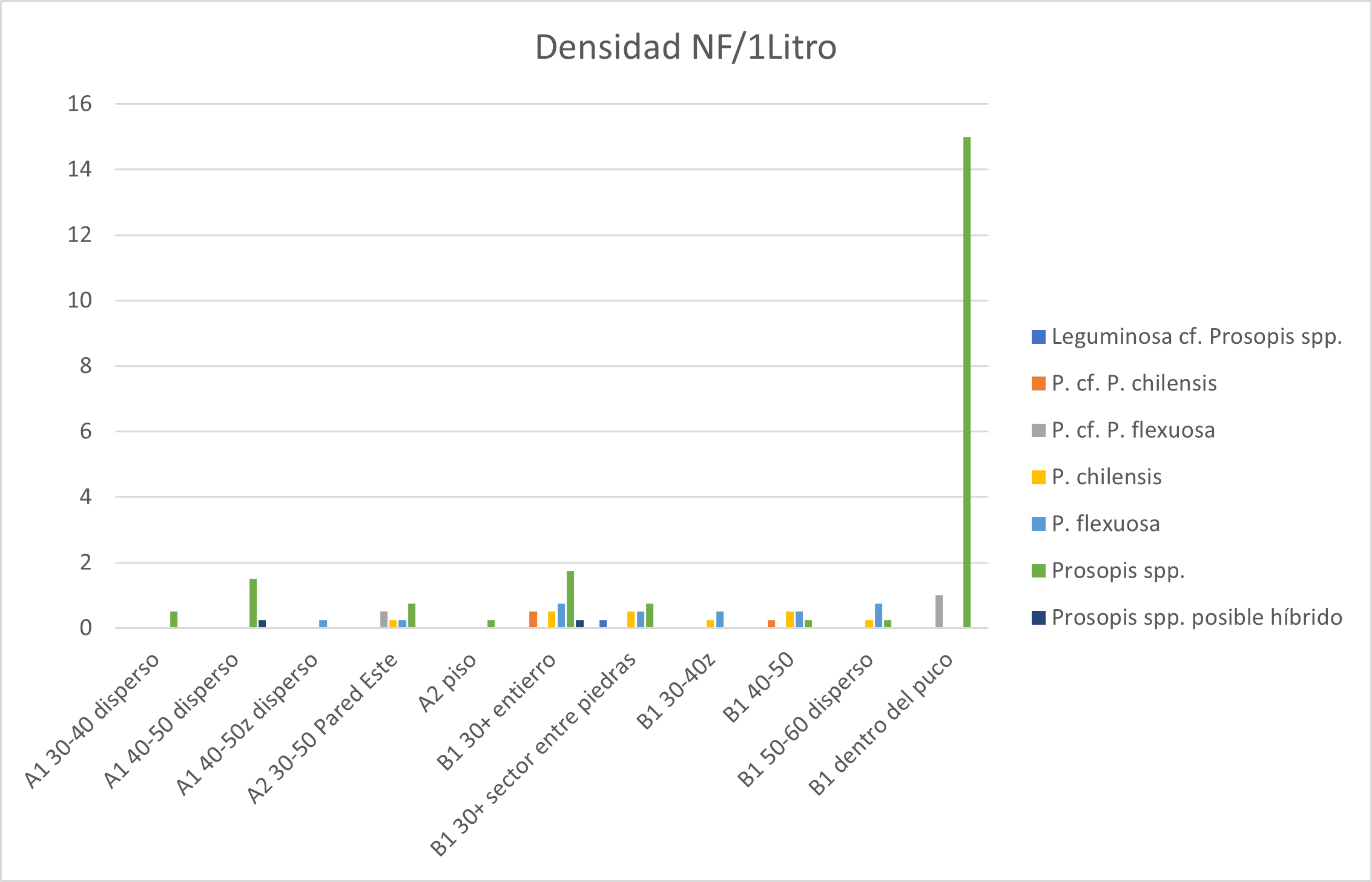Click the y-axis value 16
This screenshot has width=1372, height=882.
(x=79, y=104)
